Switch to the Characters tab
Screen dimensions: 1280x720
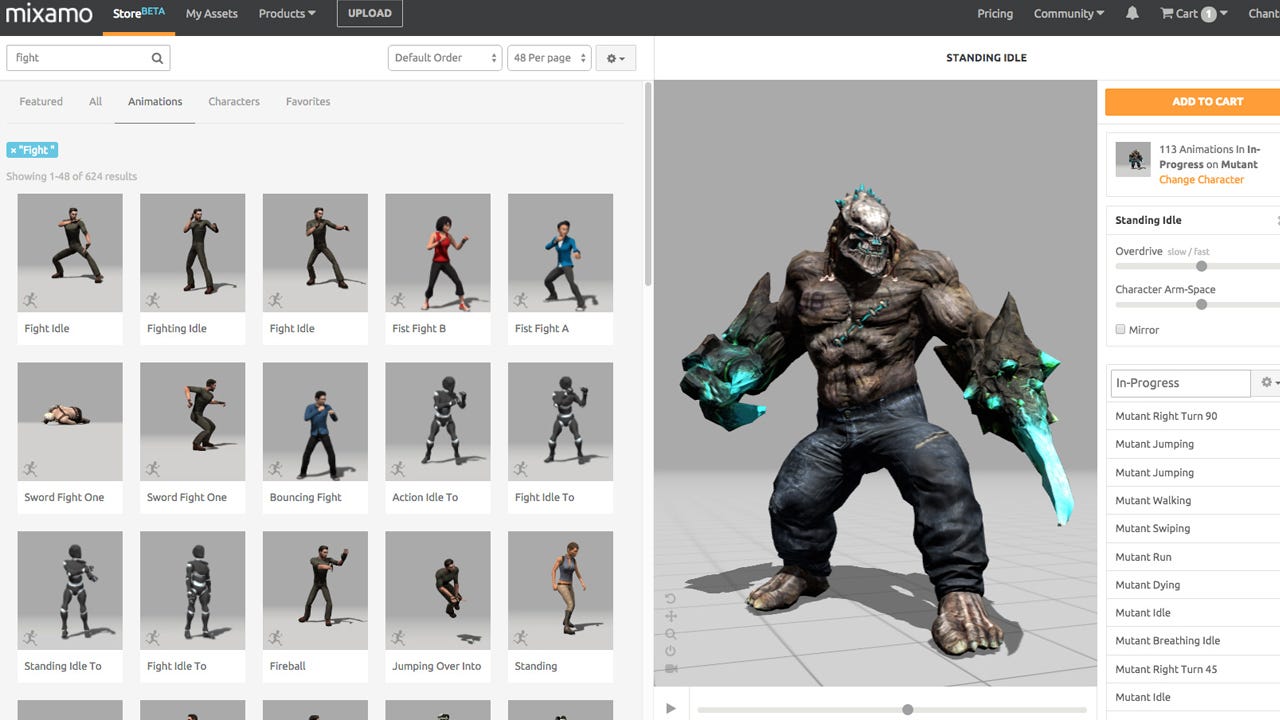click(234, 102)
